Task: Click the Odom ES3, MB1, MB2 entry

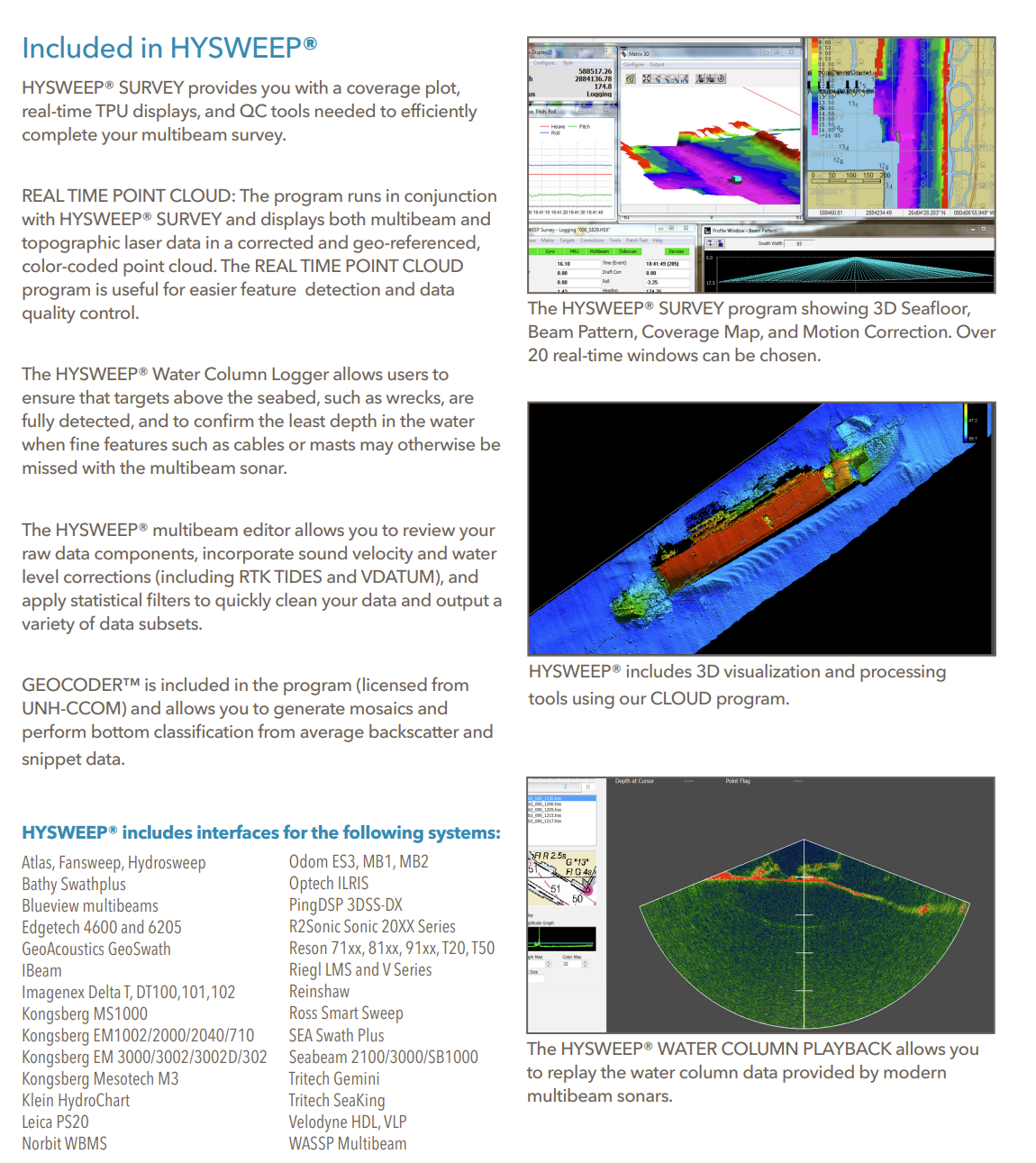Action: coord(359,861)
